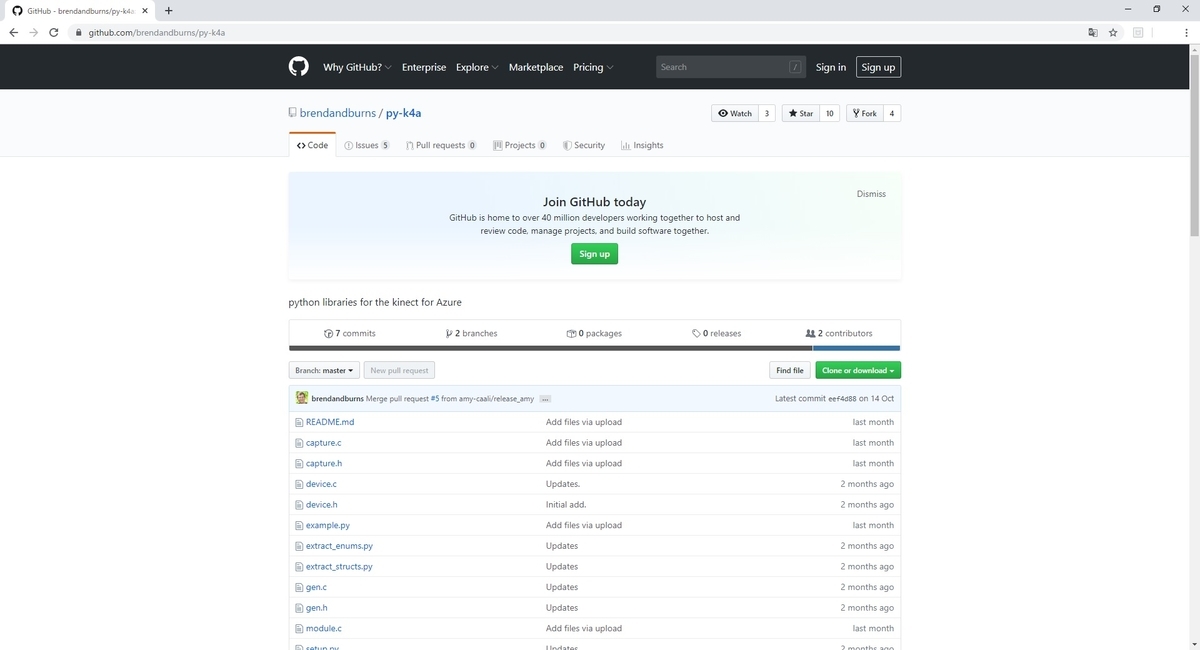Open Clone or download dropdown
The image size is (1200, 650).
pyautogui.click(x=858, y=370)
